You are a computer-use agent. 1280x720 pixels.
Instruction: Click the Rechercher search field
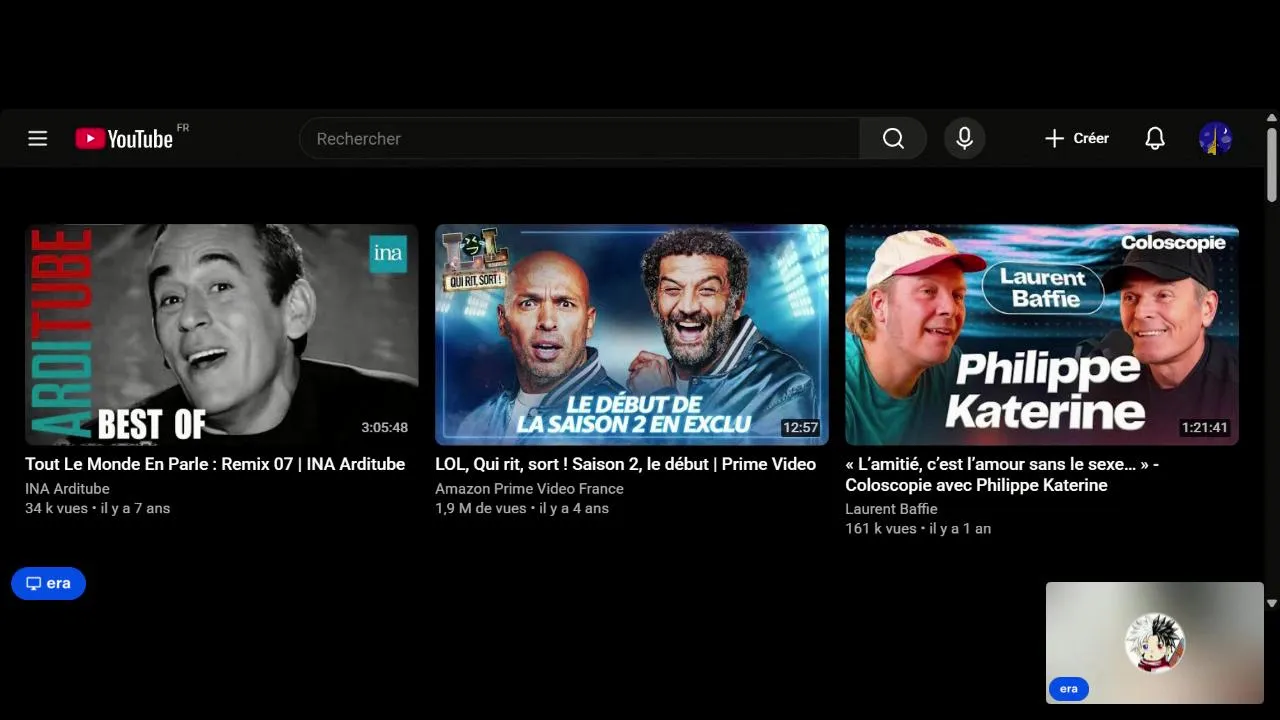pyautogui.click(x=580, y=138)
